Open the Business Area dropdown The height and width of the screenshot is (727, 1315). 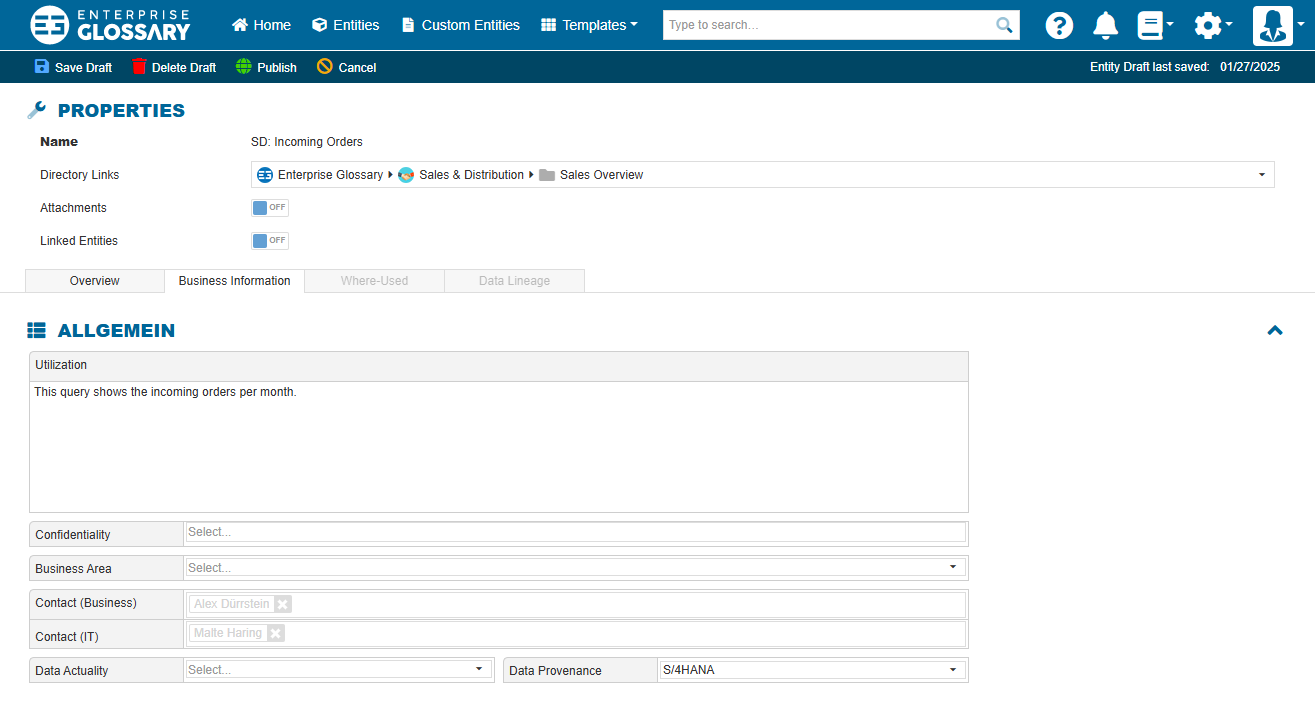tap(952, 568)
